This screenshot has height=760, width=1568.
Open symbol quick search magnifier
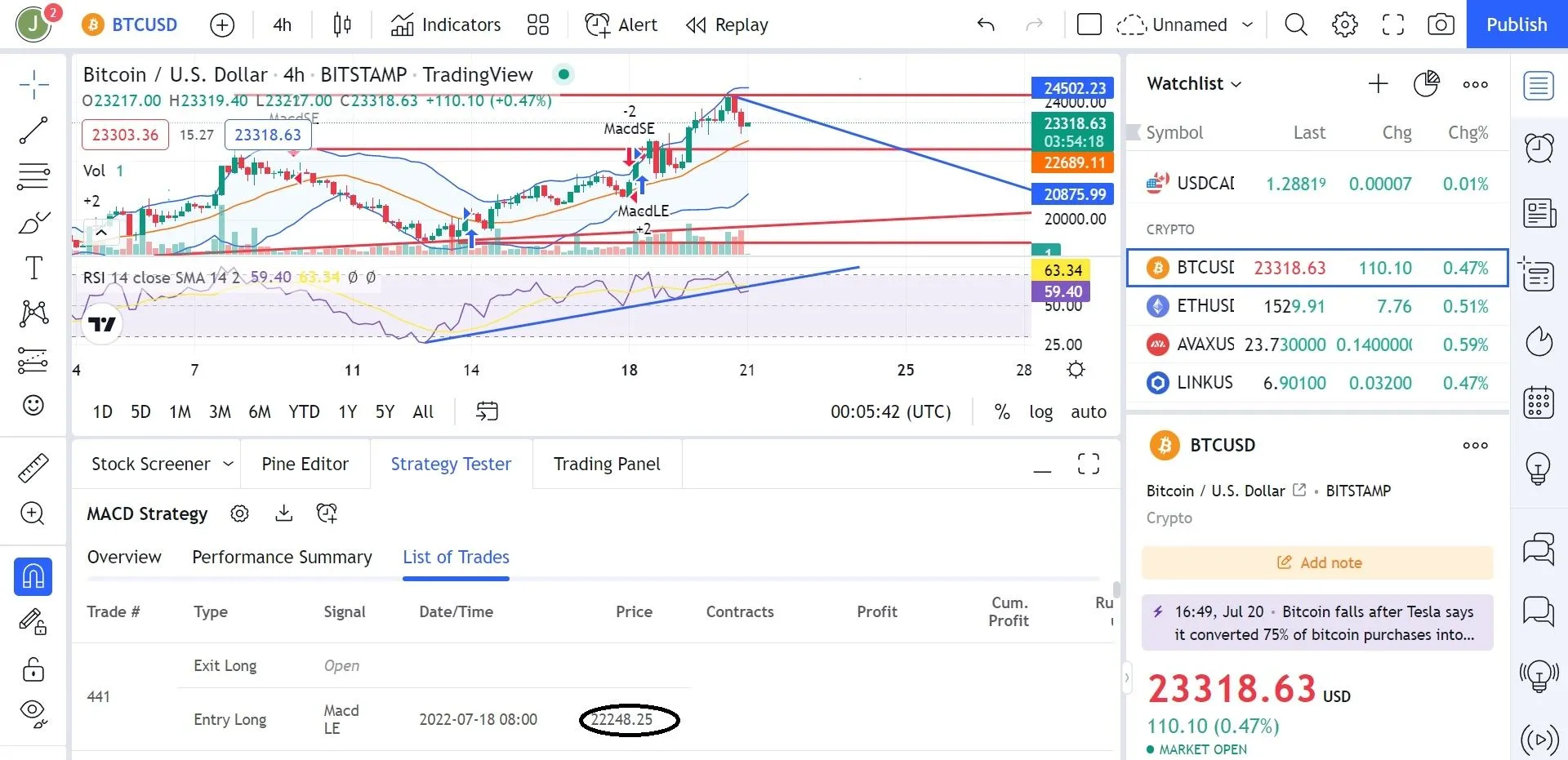(x=1296, y=25)
